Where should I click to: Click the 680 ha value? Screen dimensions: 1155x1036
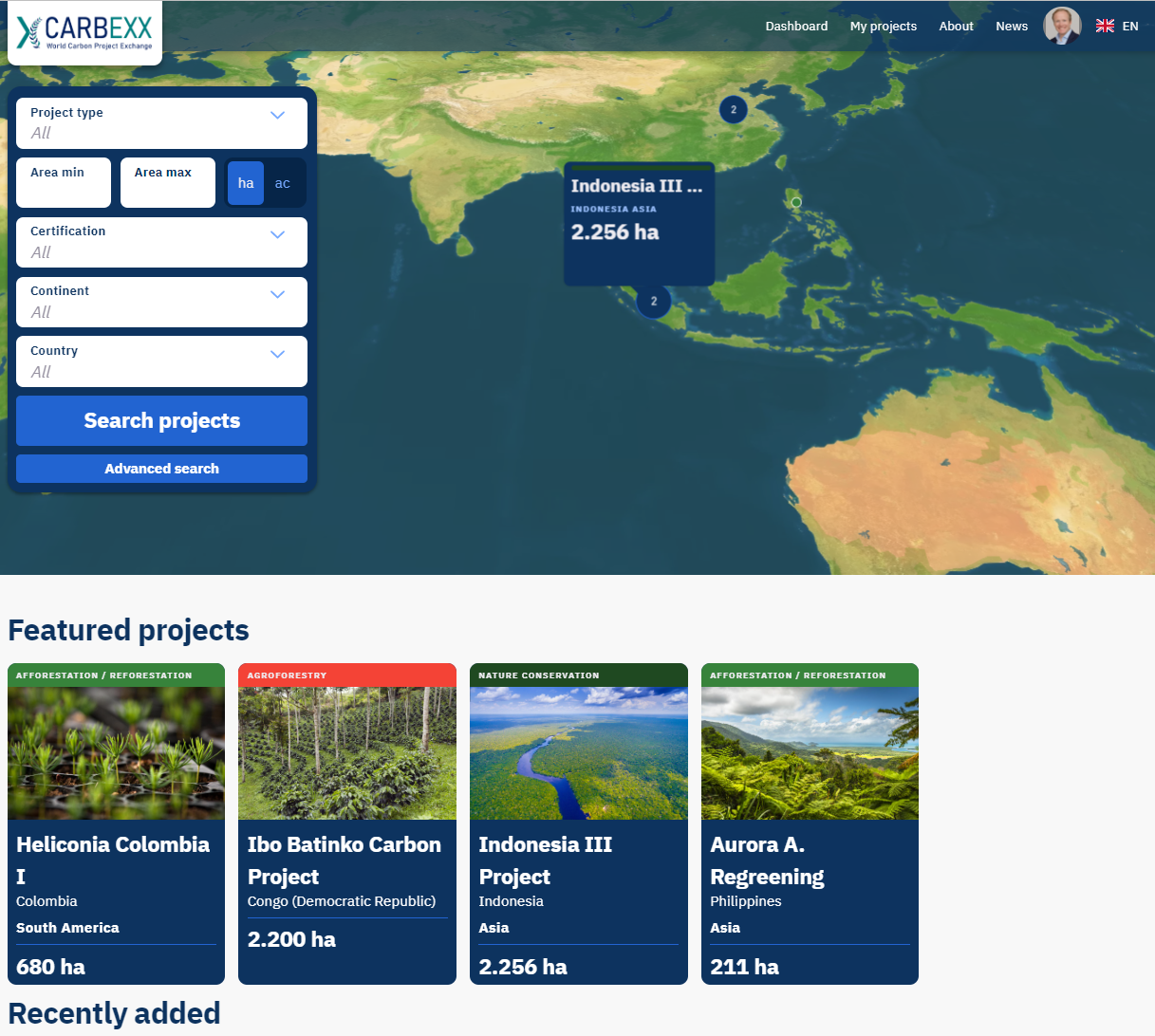[50, 967]
